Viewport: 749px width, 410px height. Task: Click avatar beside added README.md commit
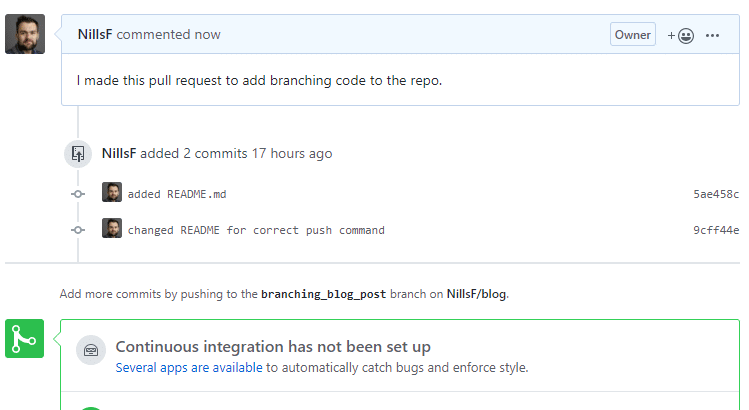pyautogui.click(x=112, y=192)
